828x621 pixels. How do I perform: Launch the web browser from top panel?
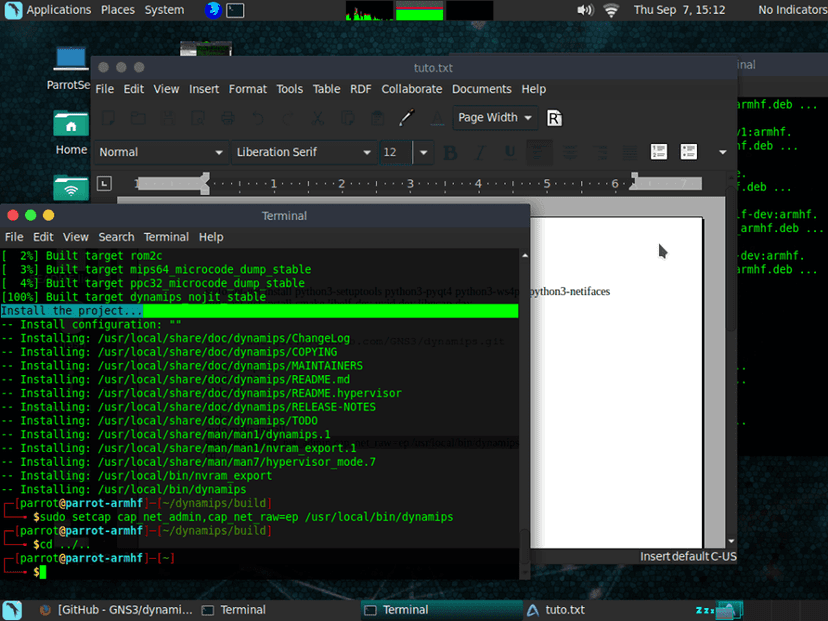coord(213,10)
